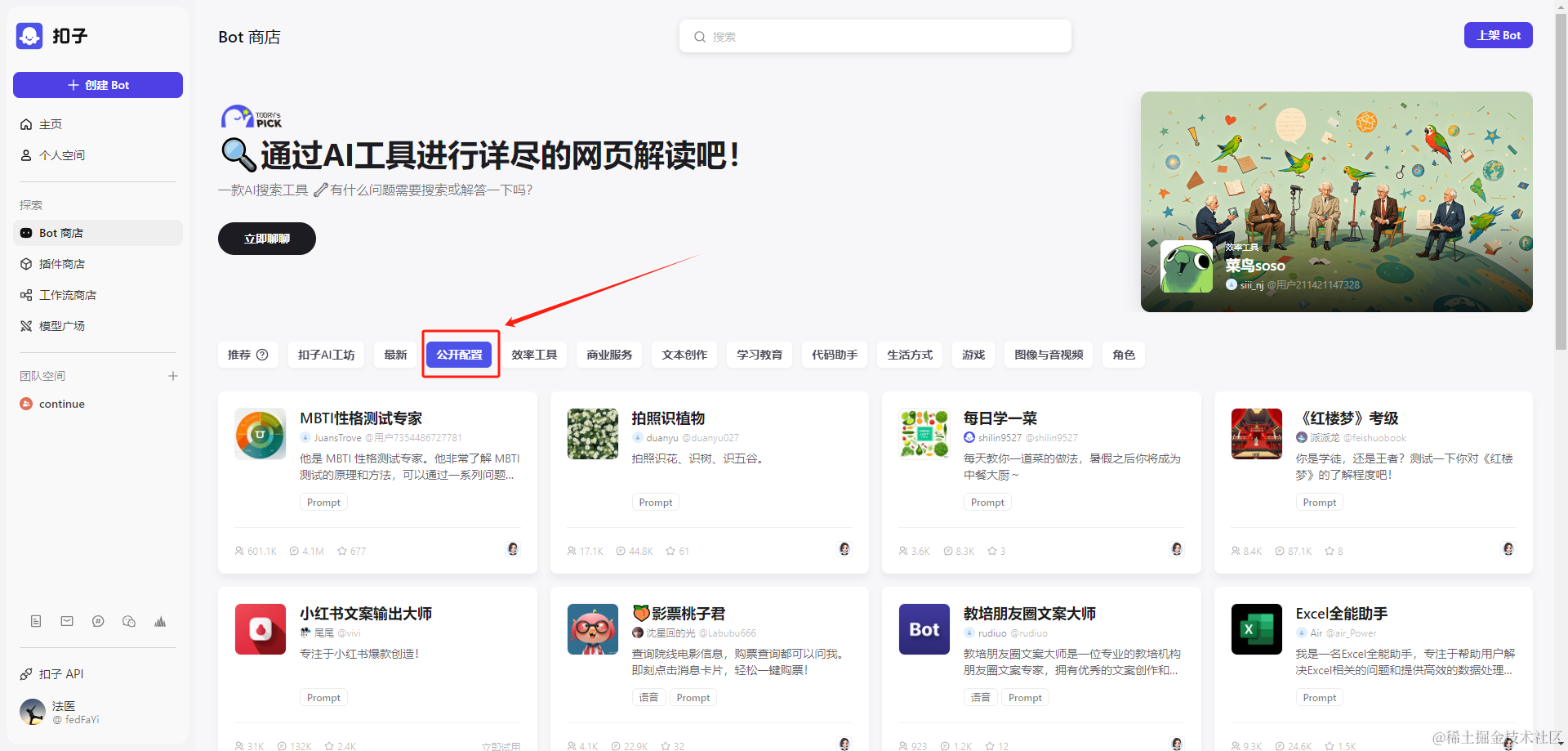Click the 教培朋友圈文案大师 Bot avatar
Screen dimensions: 1568x751
pyautogui.click(x=924, y=629)
